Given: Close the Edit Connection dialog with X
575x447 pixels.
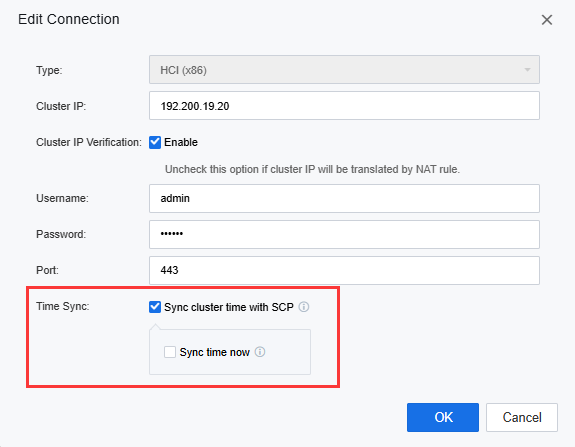Looking at the screenshot, I should pos(547,20).
